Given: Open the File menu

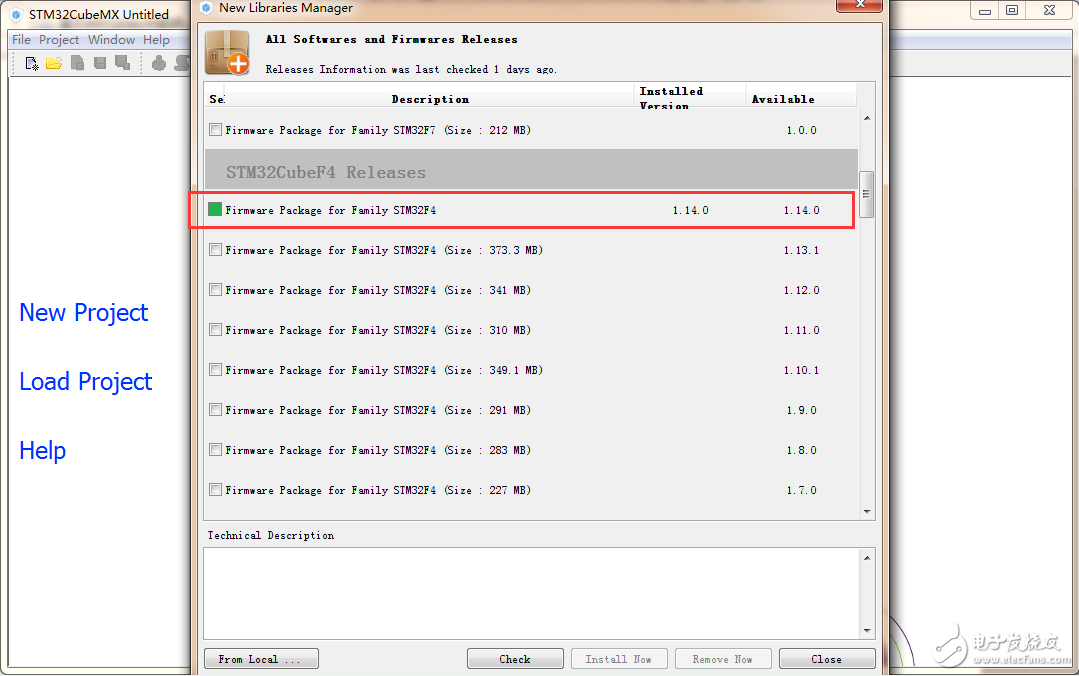Looking at the screenshot, I should pos(21,39).
